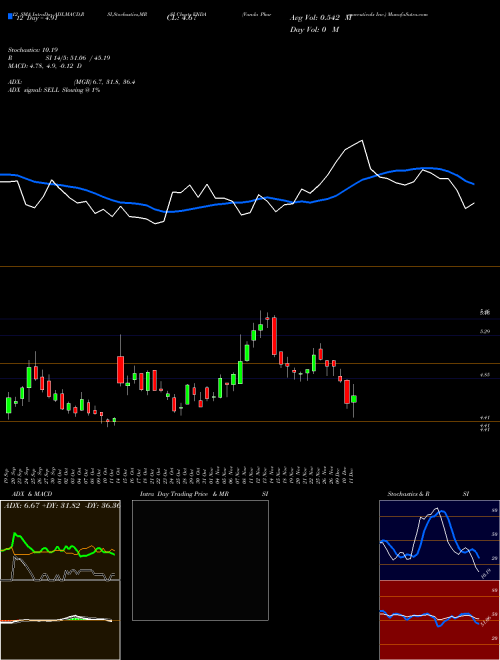Image resolution: width=500 pixels, height=660 pixels.
Task: Click the 'Intra Day Trading Price & MR' title
Action: coord(184,494)
